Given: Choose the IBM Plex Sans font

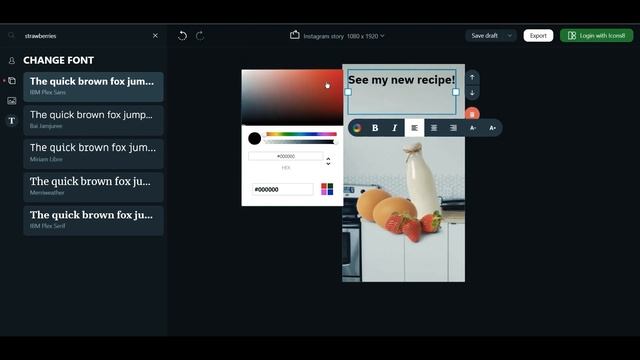Looking at the screenshot, I should coord(93,87).
